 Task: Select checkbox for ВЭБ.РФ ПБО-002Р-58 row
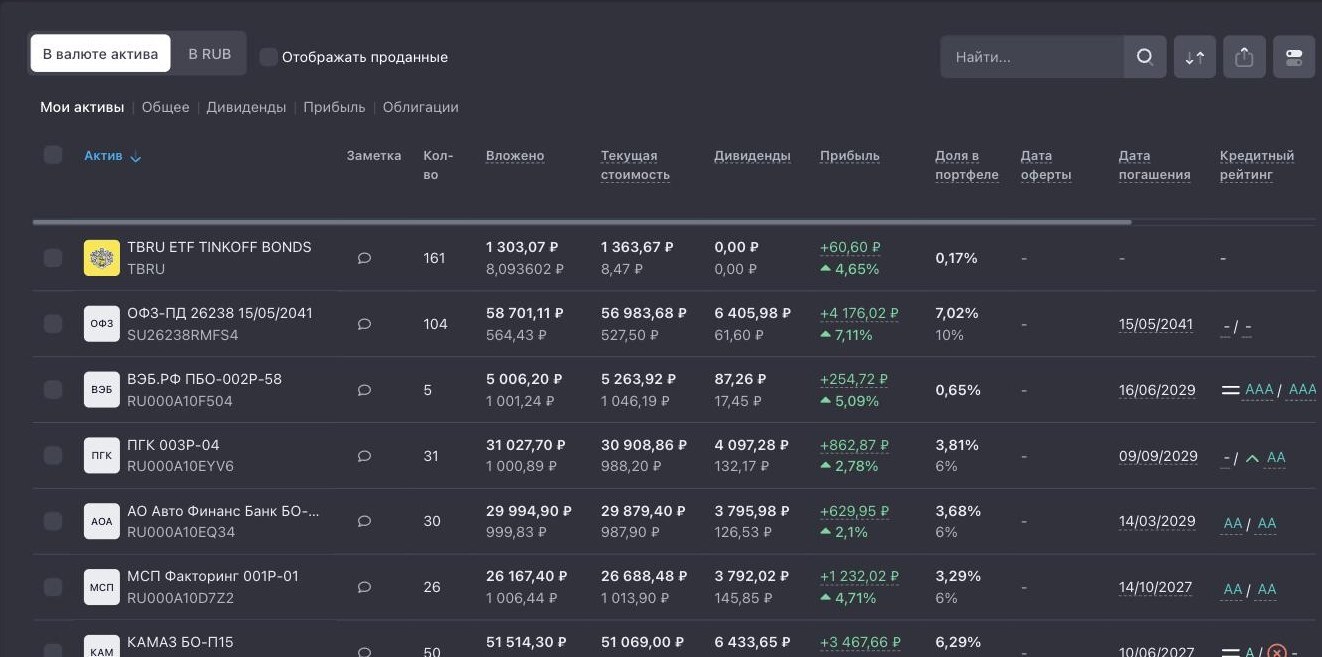pyautogui.click(x=53, y=390)
